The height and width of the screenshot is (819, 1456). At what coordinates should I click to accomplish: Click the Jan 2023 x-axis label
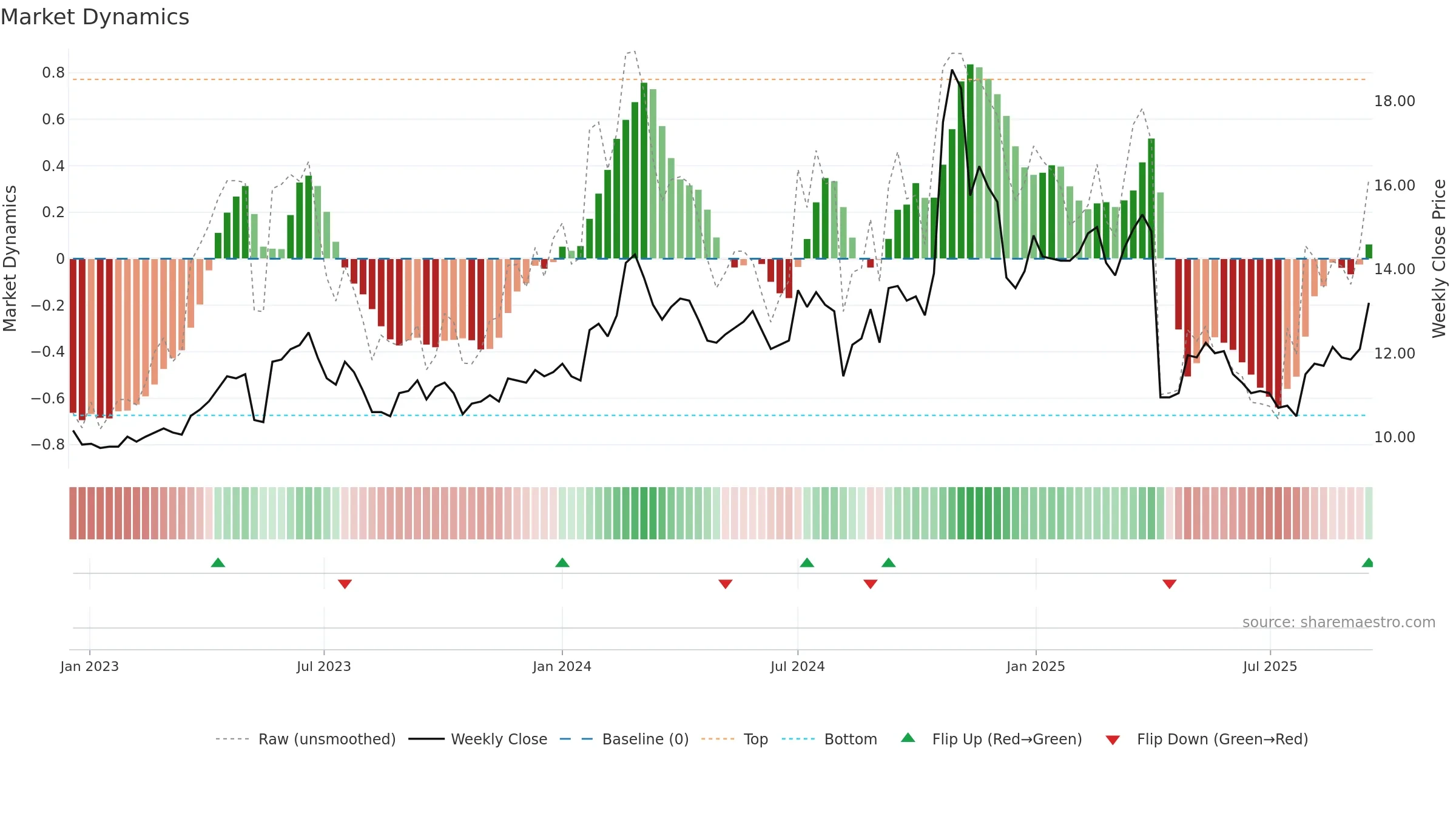click(90, 666)
